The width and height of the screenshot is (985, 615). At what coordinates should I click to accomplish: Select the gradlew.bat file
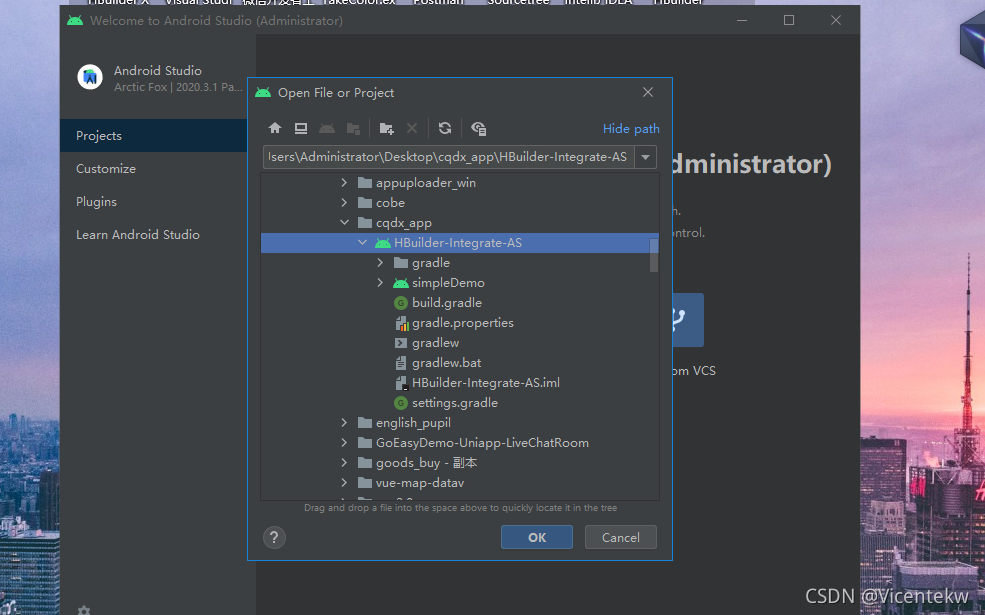tap(447, 363)
